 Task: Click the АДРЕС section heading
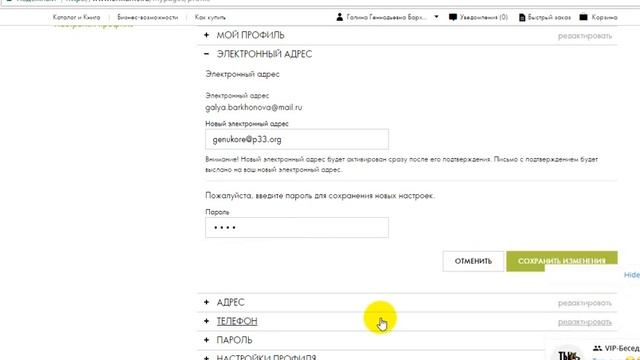click(x=231, y=302)
